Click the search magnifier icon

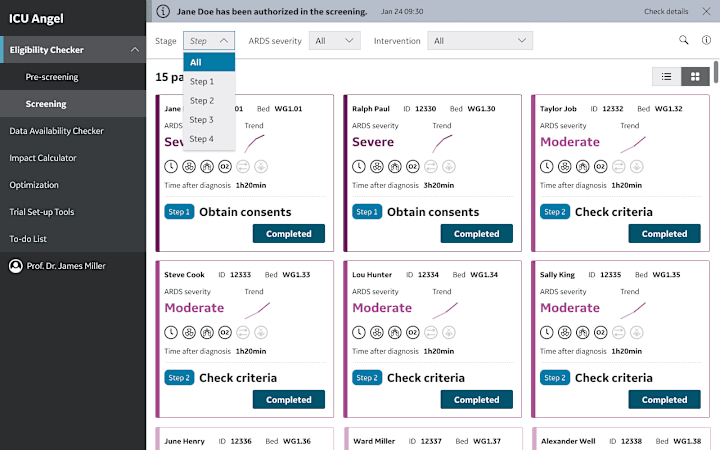click(x=684, y=40)
